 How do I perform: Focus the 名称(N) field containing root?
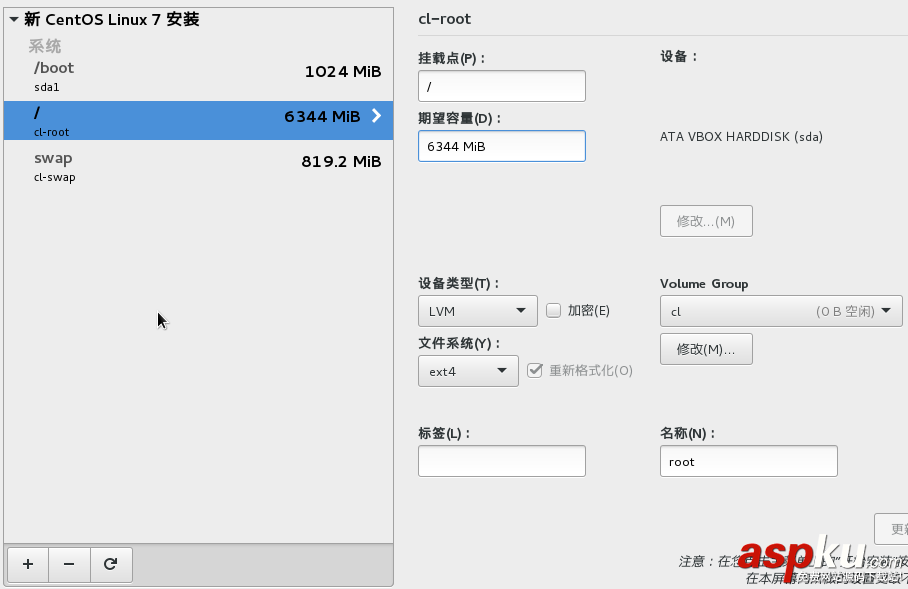[x=748, y=461]
